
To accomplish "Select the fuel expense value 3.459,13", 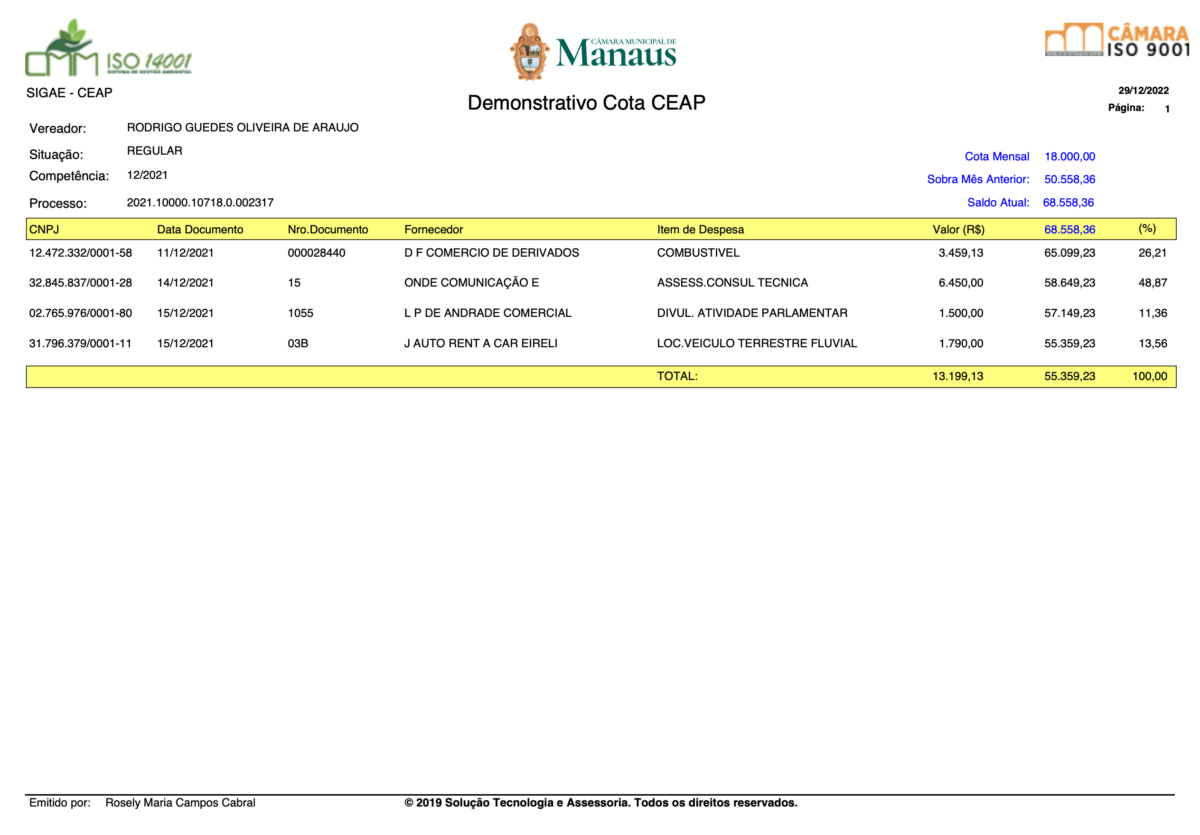I will click(x=961, y=253).
